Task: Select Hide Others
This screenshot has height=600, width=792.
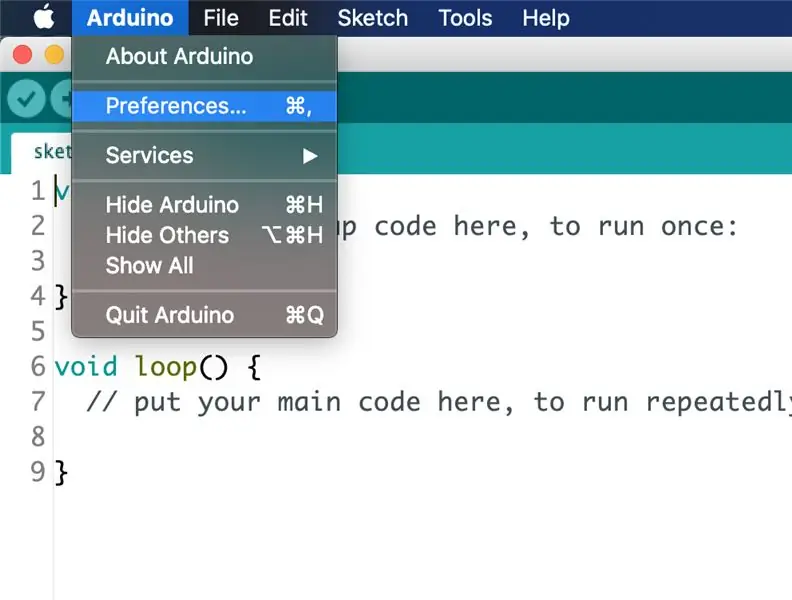Action: pyautogui.click(x=205, y=235)
